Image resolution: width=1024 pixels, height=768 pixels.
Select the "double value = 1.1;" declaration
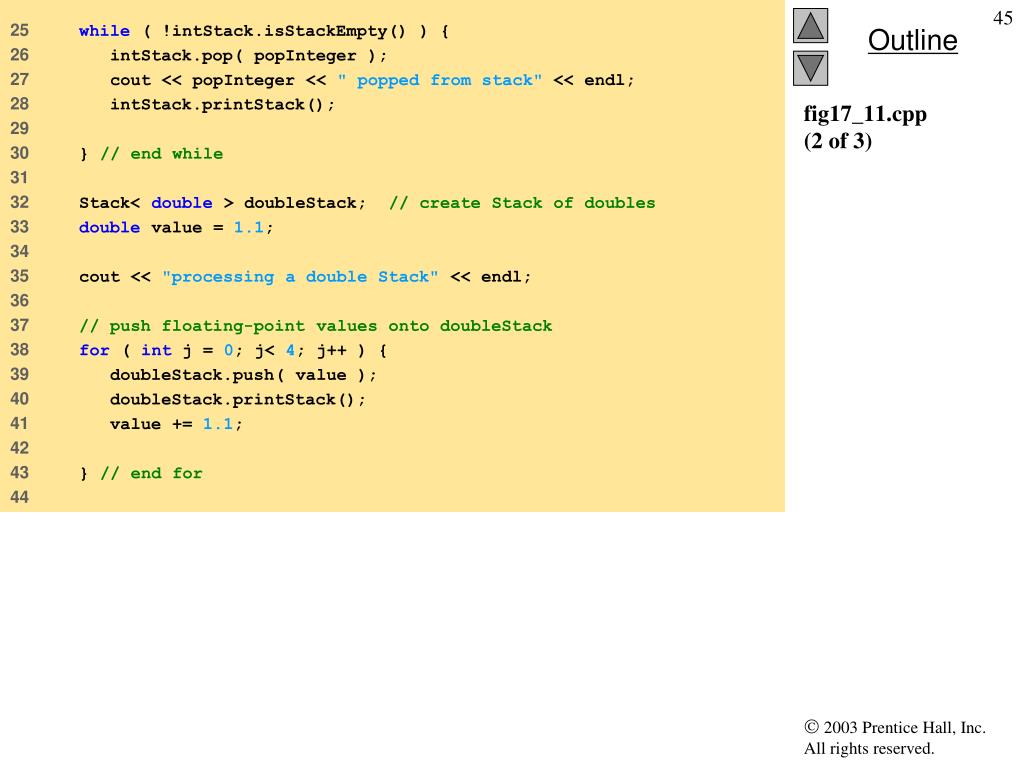(x=176, y=228)
